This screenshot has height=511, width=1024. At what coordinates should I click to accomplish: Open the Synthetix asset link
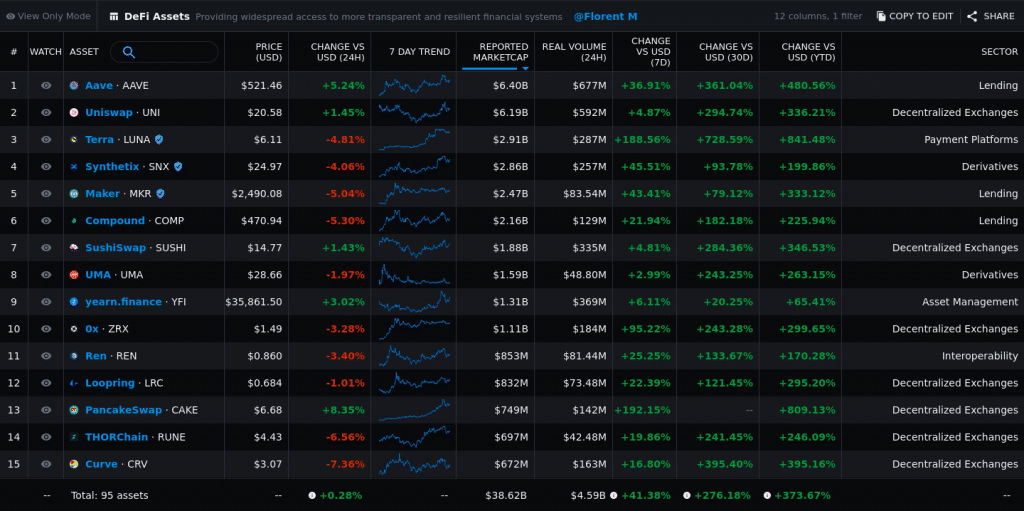click(112, 167)
